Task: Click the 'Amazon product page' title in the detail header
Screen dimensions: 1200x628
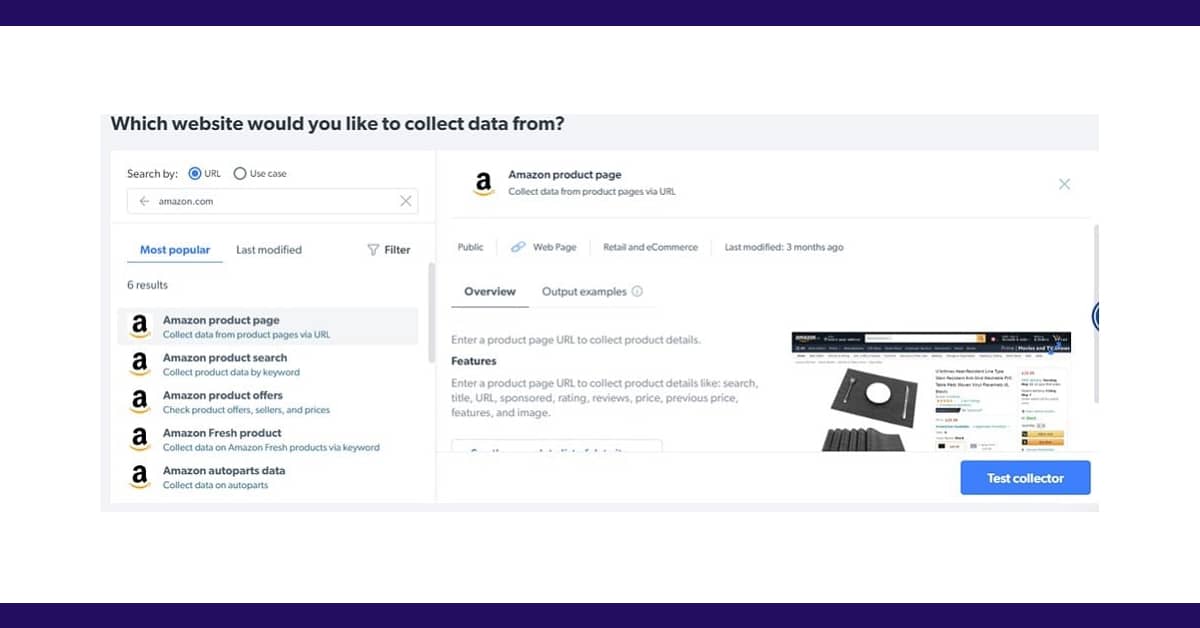Action: pos(564,175)
